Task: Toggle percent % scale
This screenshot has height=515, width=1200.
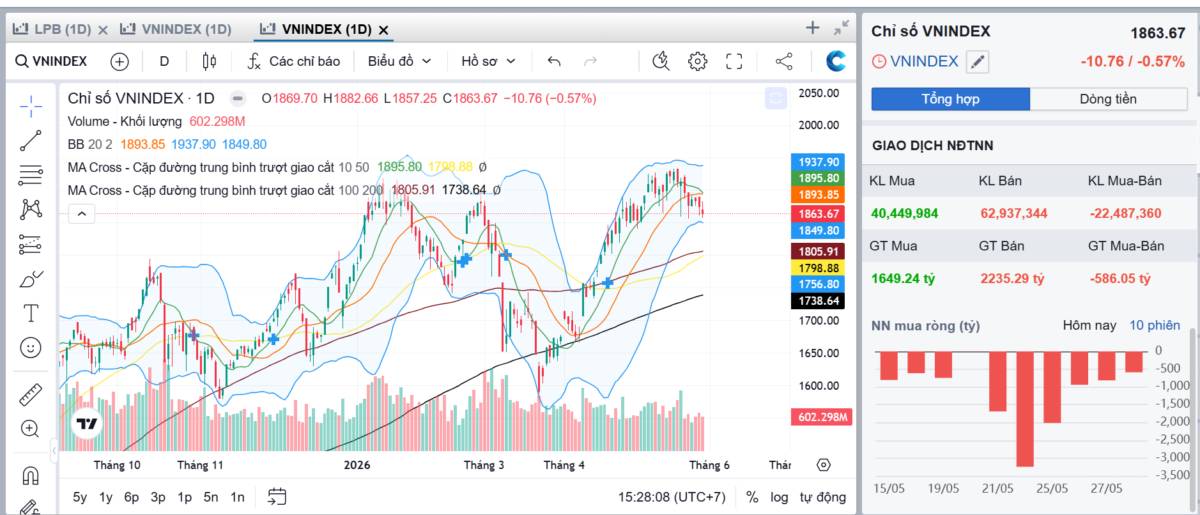Action: click(x=752, y=496)
